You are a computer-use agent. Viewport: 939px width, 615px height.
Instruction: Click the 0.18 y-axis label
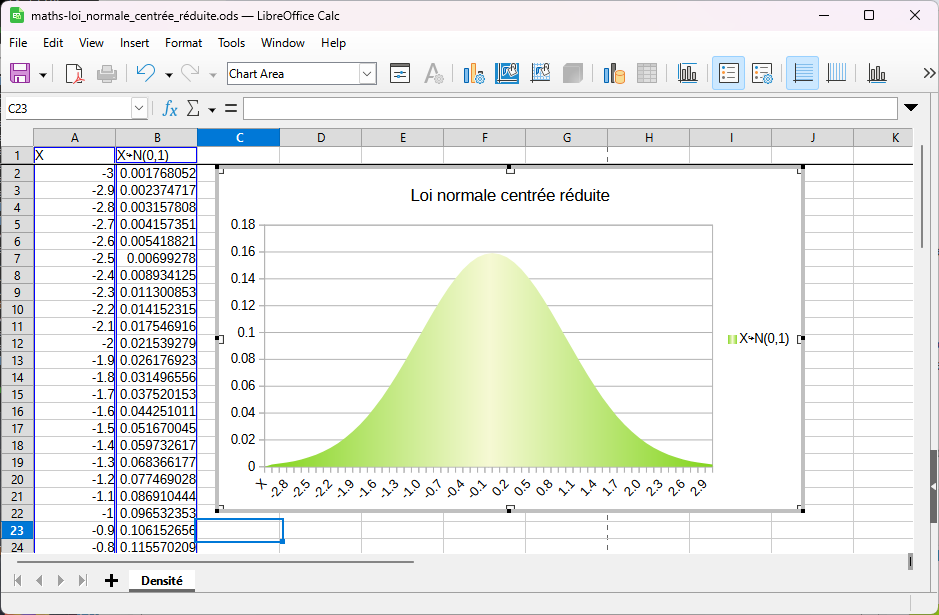point(243,225)
